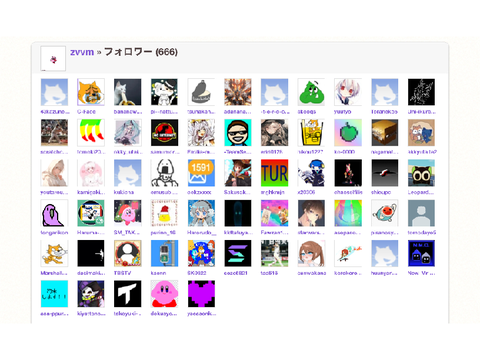Open the pink and teal collage avatar
480x360 pixels.
tap(274, 213)
